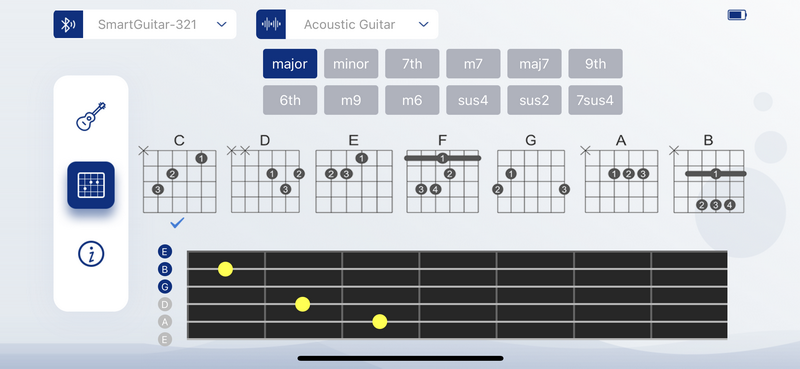Tap the sound waveform icon
800x369 pixels.
point(271,24)
